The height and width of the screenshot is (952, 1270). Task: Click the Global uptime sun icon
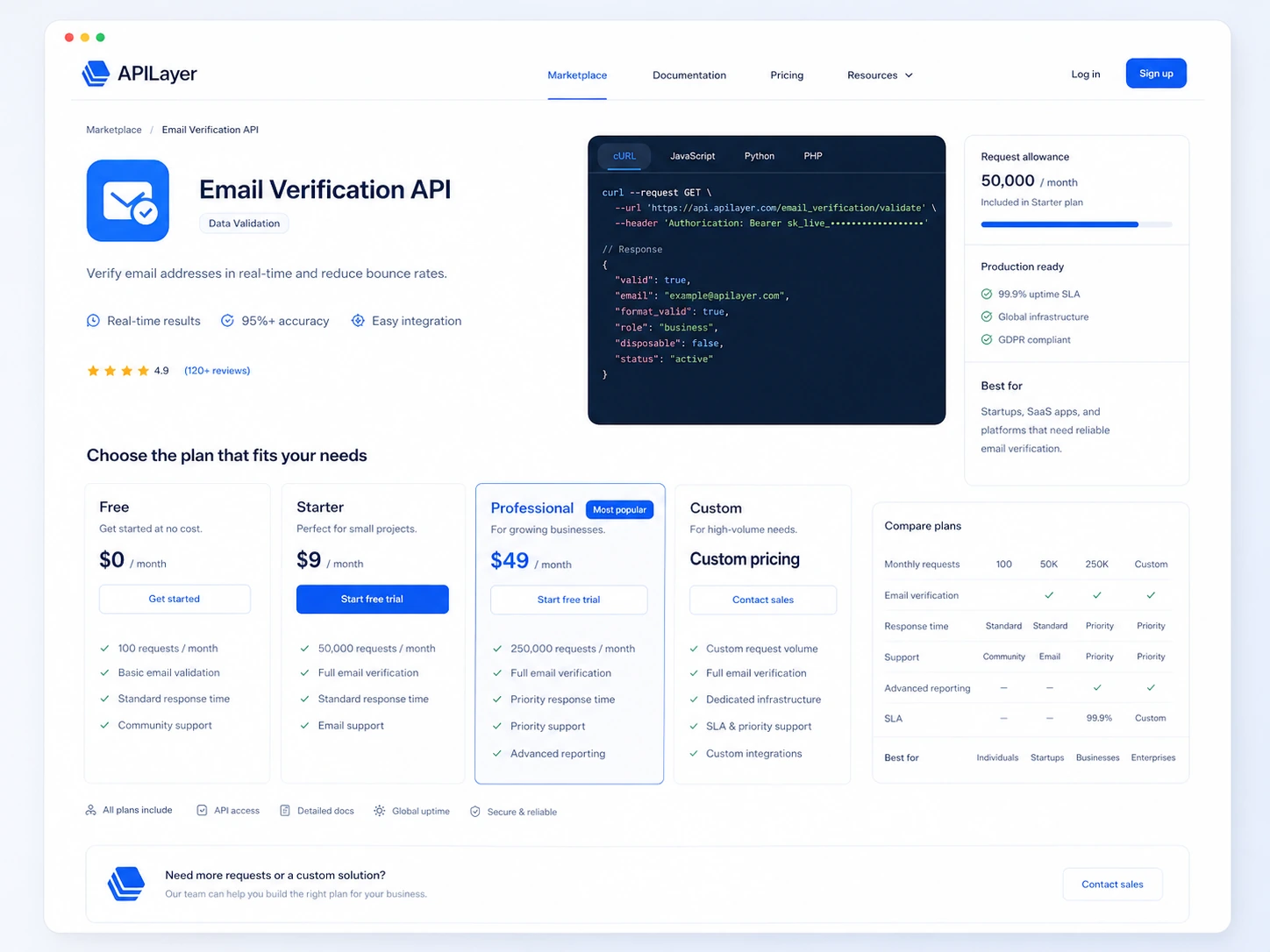tap(379, 811)
